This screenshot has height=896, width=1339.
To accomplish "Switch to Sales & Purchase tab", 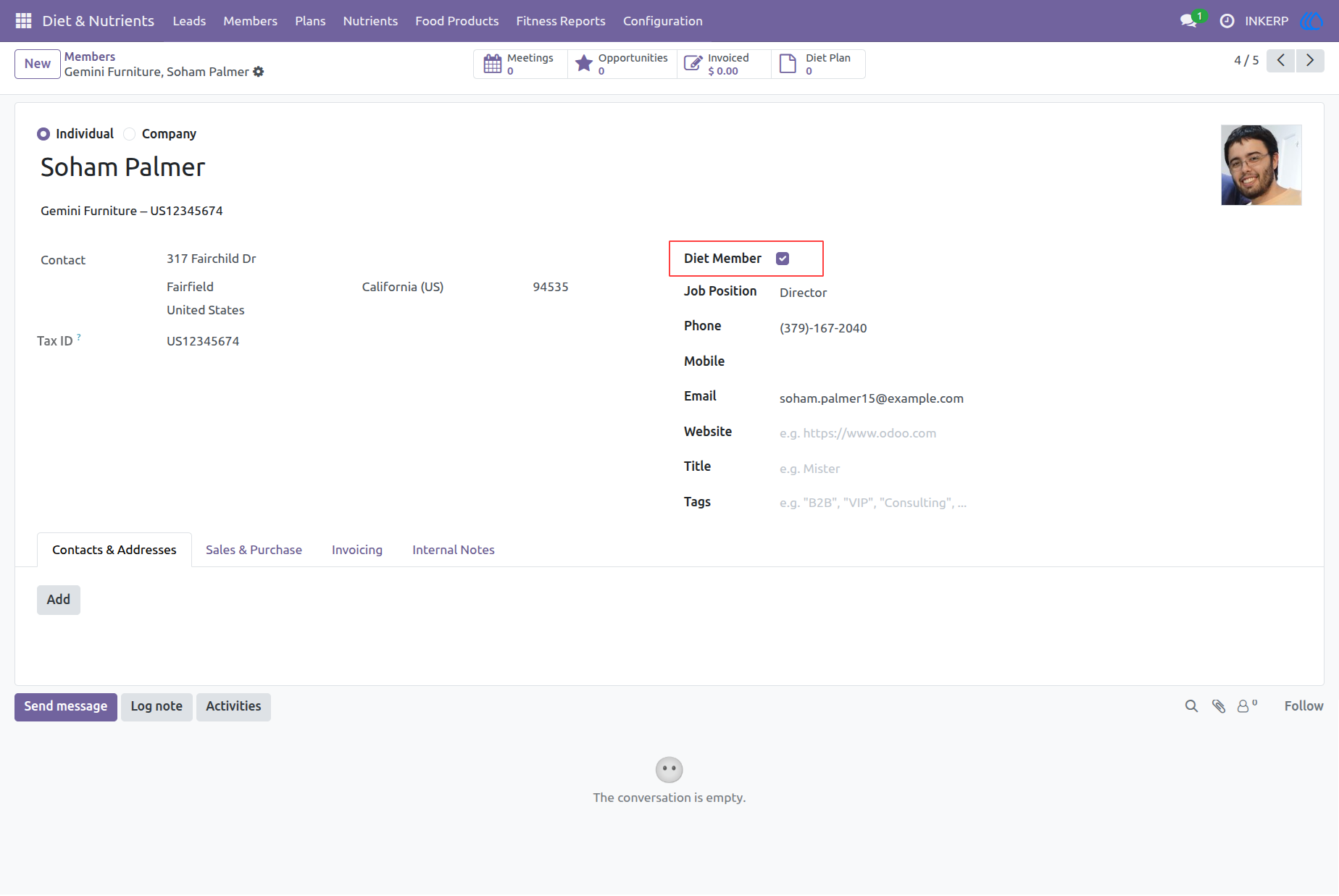I will [x=254, y=550].
